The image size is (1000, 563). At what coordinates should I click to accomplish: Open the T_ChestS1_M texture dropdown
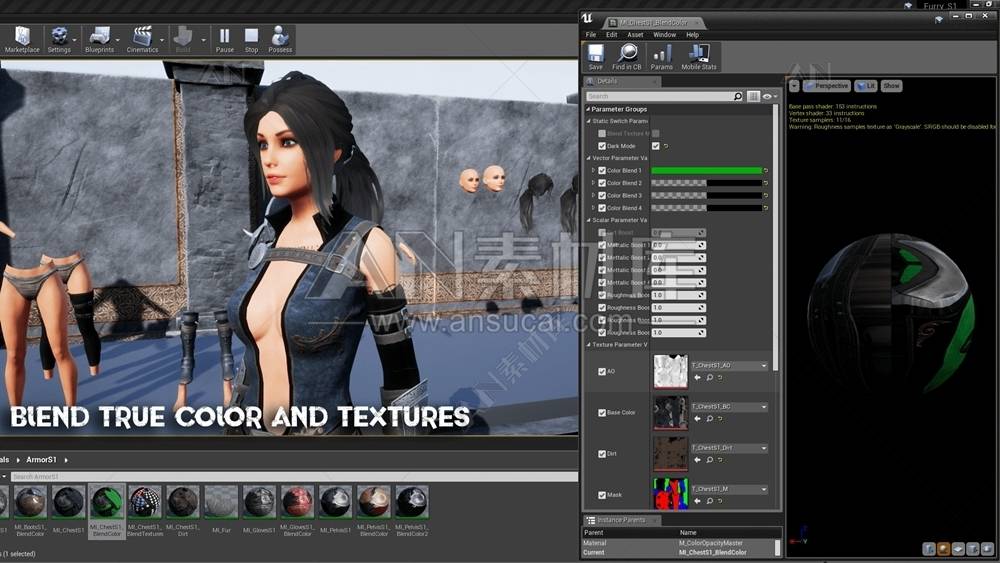pos(729,489)
